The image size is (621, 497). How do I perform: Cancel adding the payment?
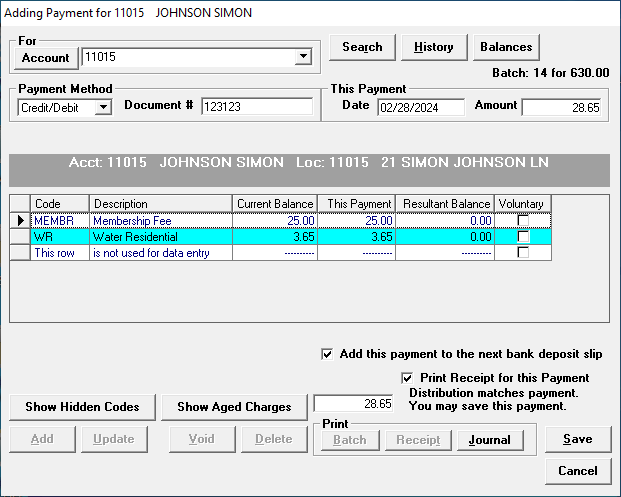(578, 471)
